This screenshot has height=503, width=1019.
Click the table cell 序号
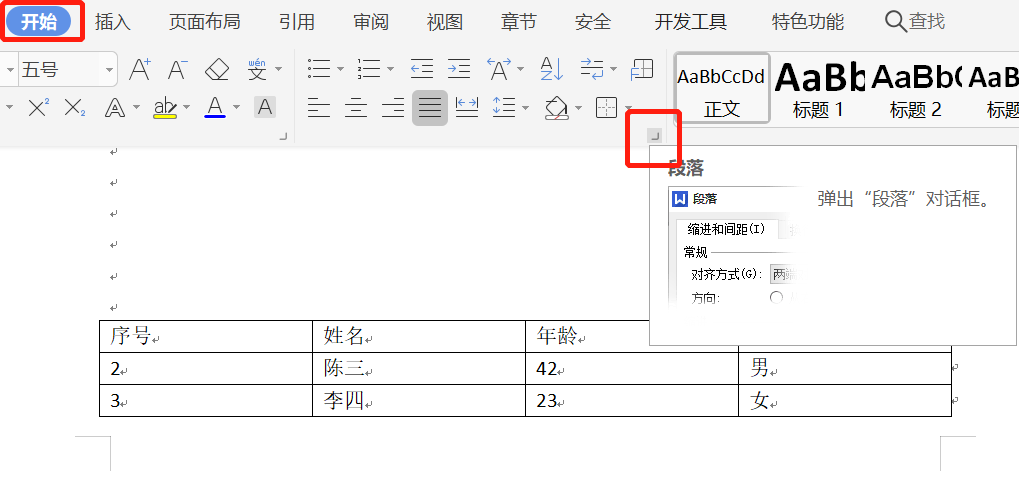206,336
